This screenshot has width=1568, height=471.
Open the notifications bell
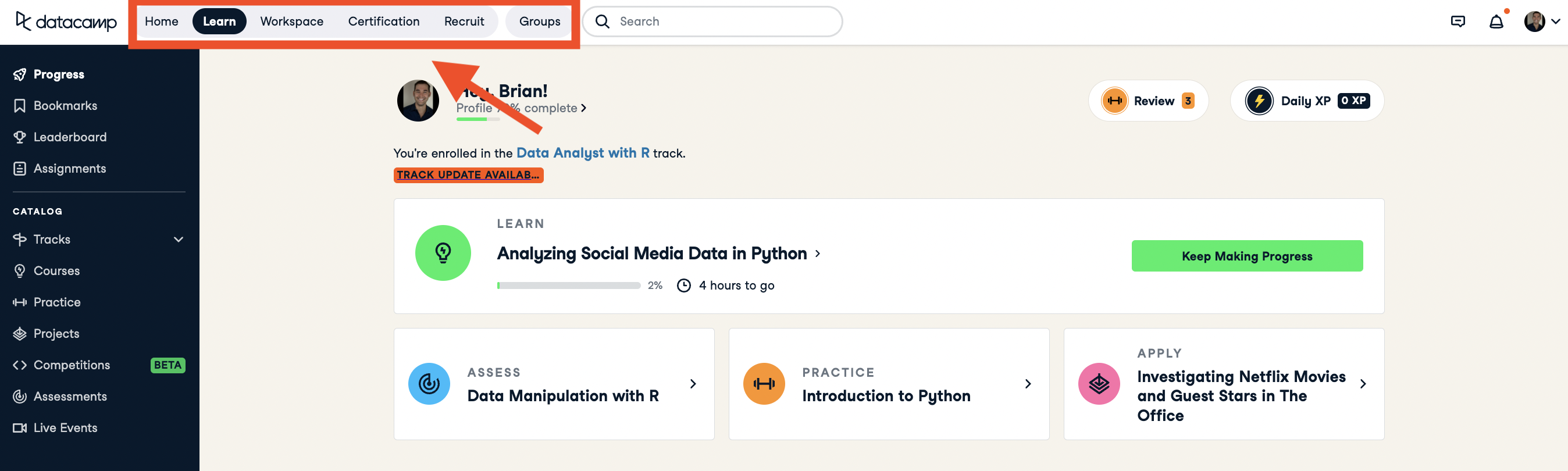(x=1495, y=22)
